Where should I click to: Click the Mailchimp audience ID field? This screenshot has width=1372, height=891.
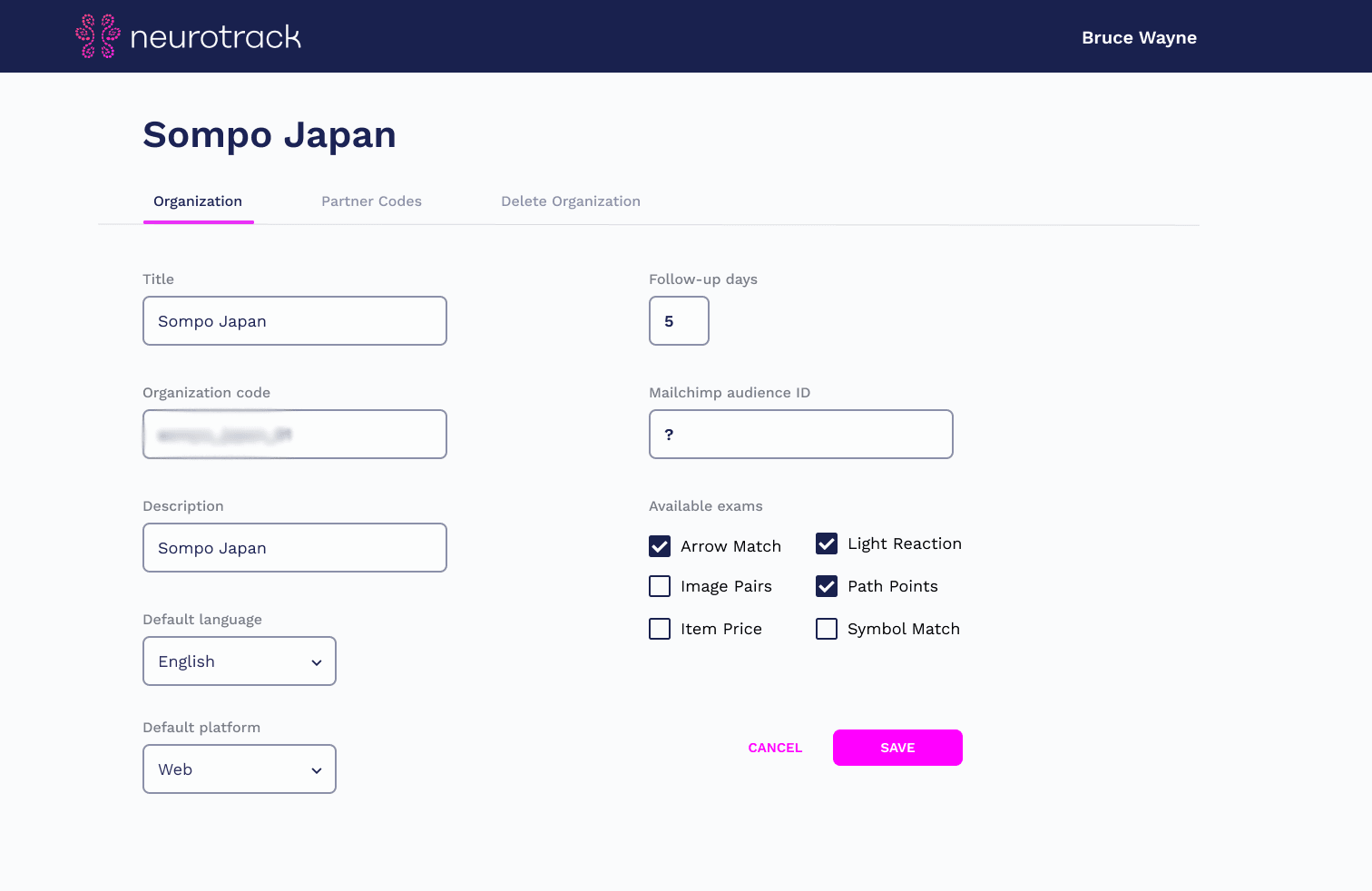[x=800, y=434]
